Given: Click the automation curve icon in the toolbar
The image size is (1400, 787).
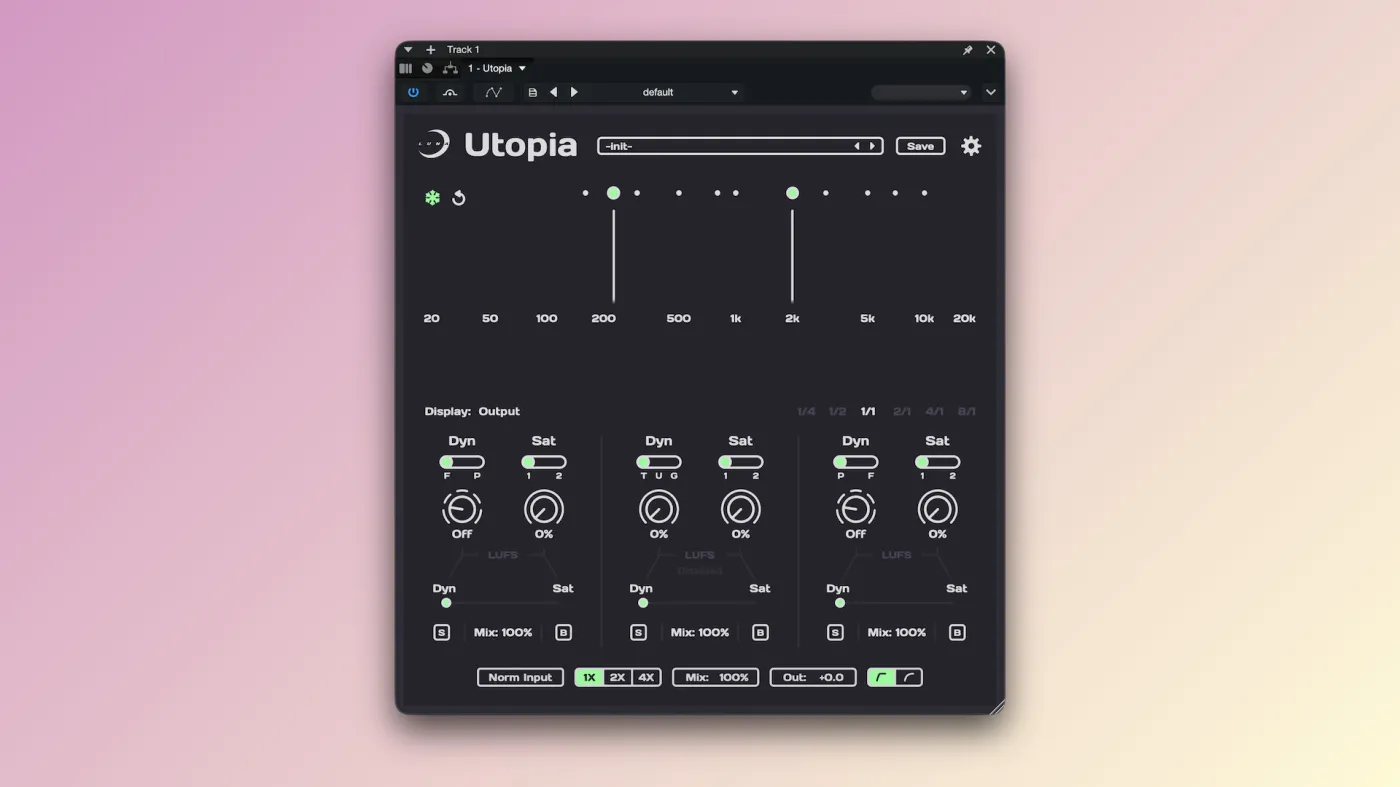Looking at the screenshot, I should point(494,92).
